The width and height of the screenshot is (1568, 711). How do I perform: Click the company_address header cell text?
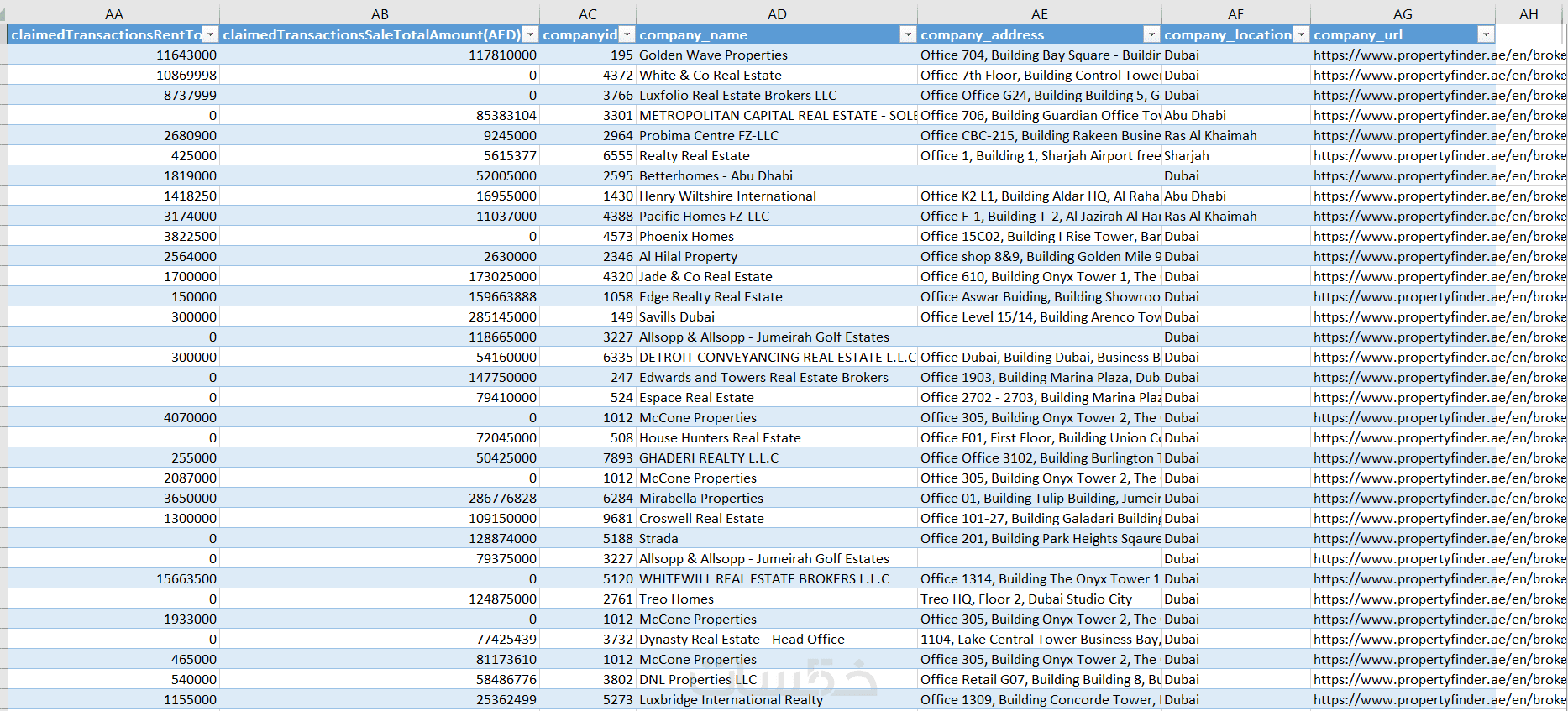[x=982, y=34]
